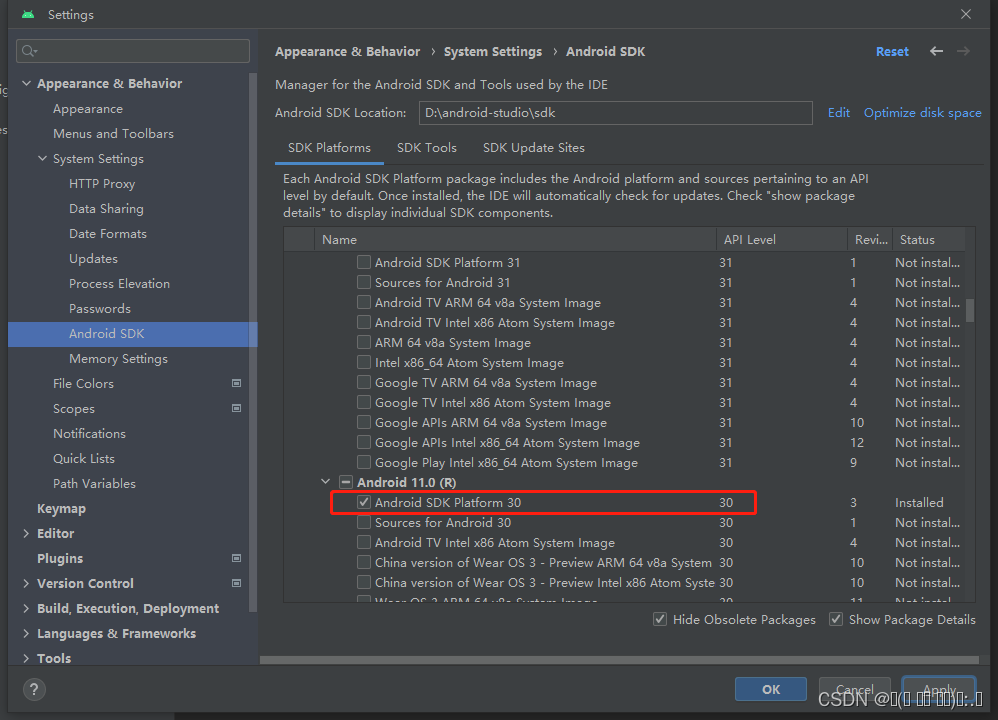Open help with the question mark button
This screenshot has height=720, width=998.
click(34, 689)
